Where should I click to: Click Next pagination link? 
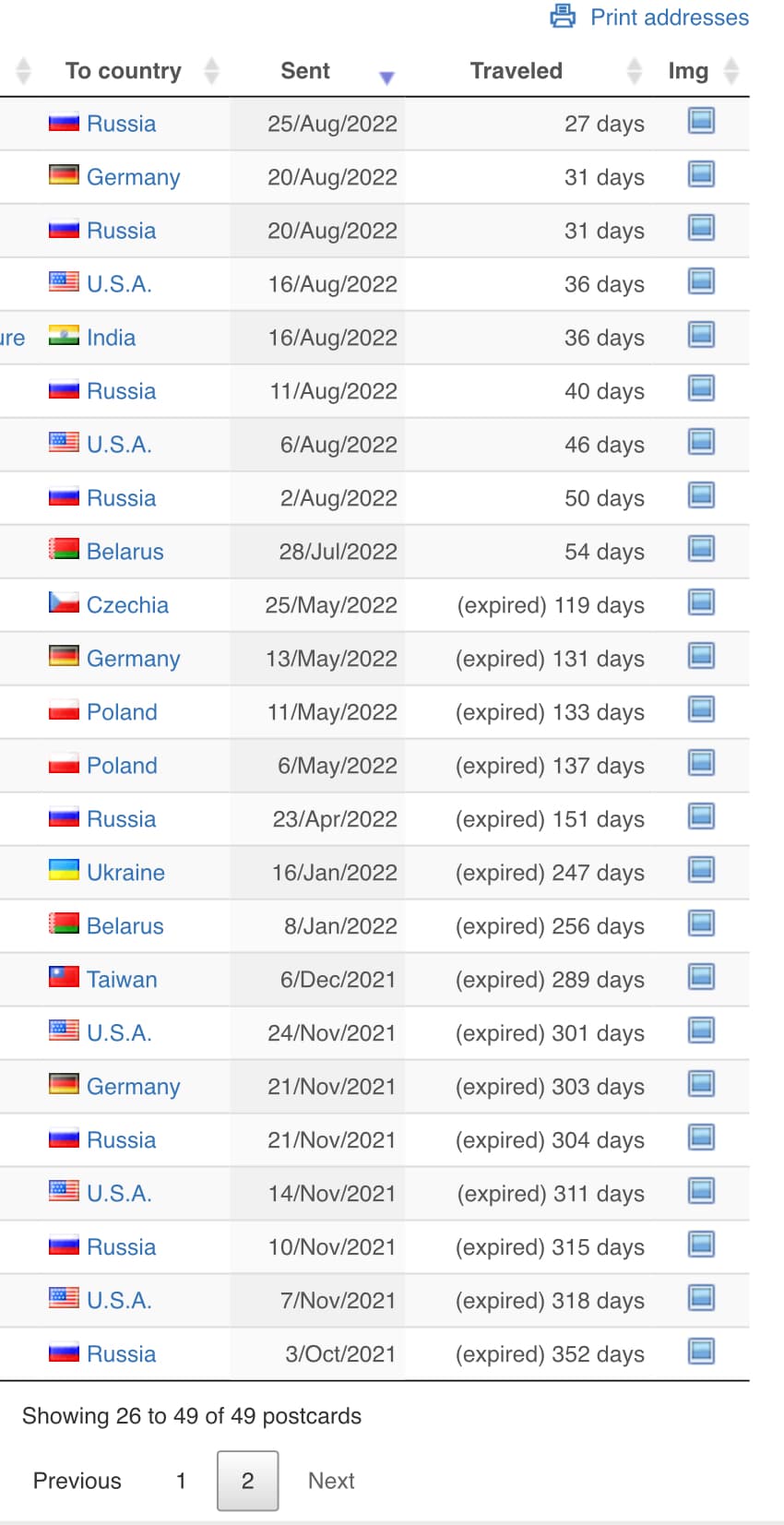pyautogui.click(x=331, y=1481)
